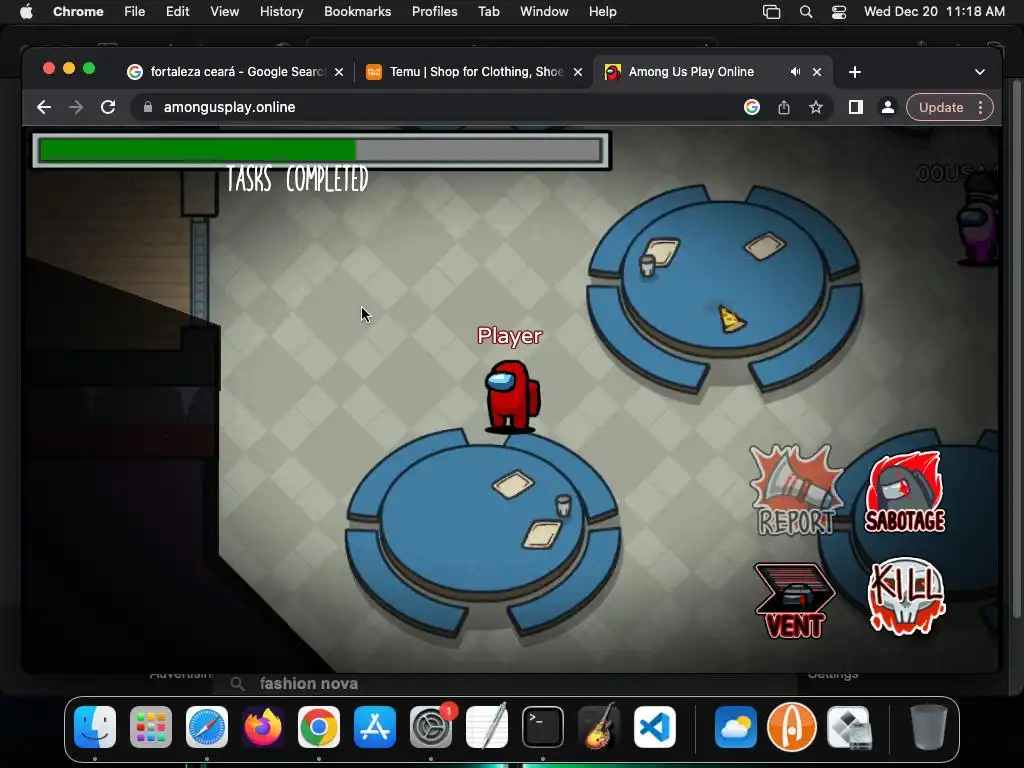
Task: Bookmark this page with the star icon
Action: [x=816, y=107]
